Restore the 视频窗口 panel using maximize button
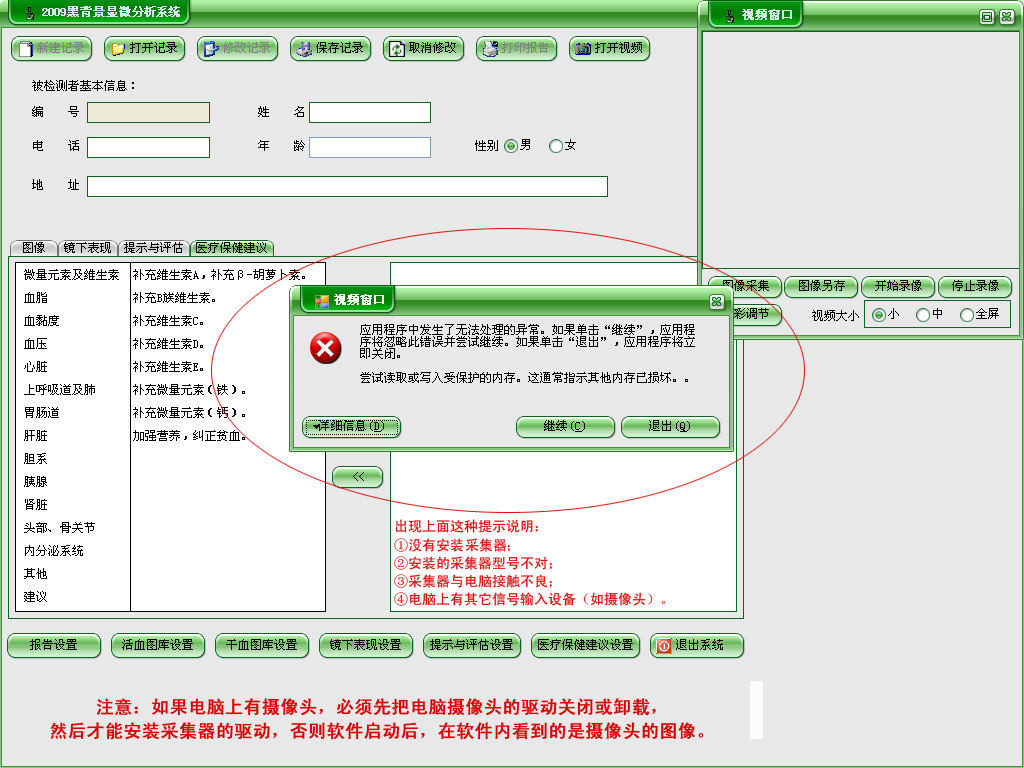1024x768 pixels. click(x=987, y=17)
